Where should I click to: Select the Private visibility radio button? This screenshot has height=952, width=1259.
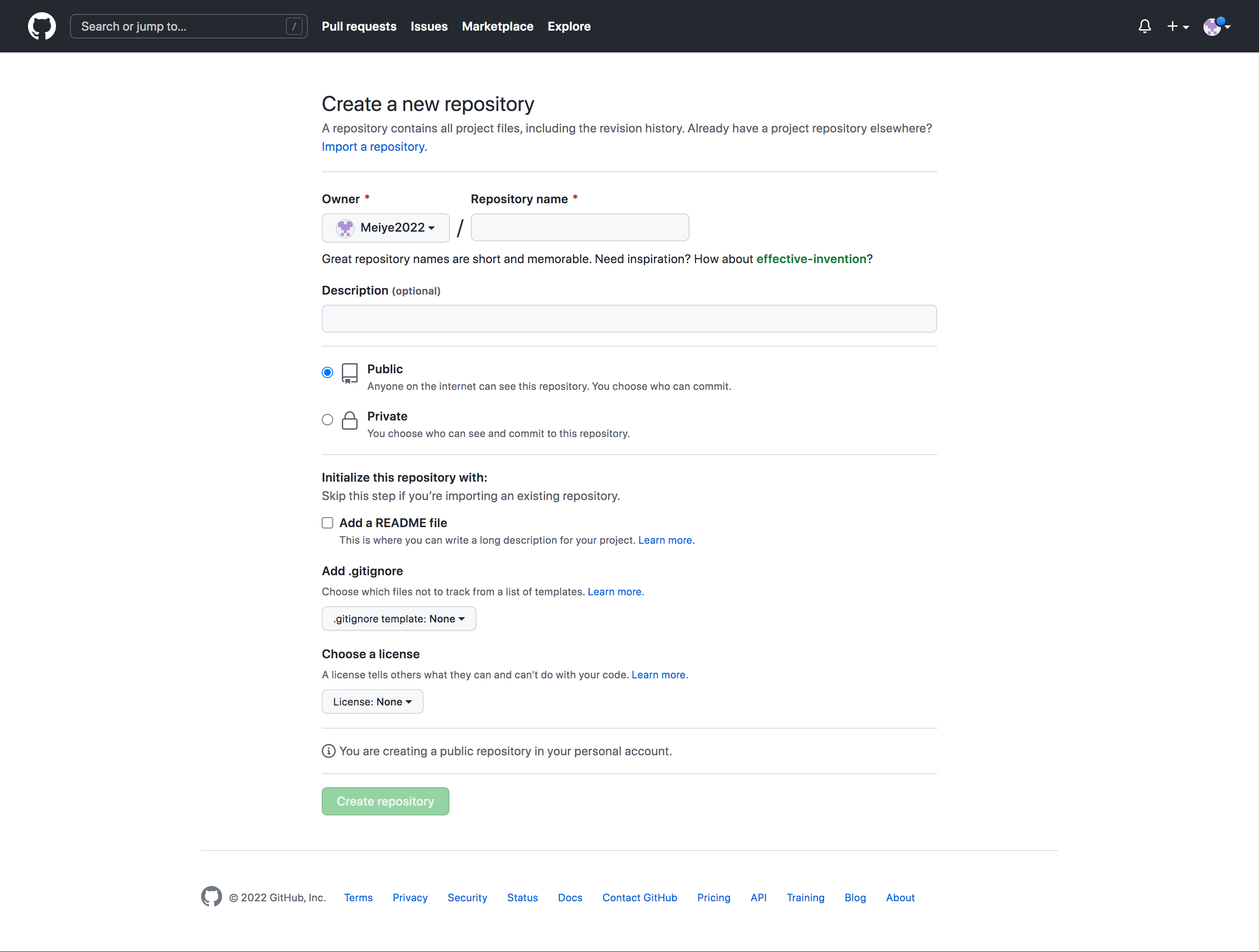point(327,419)
